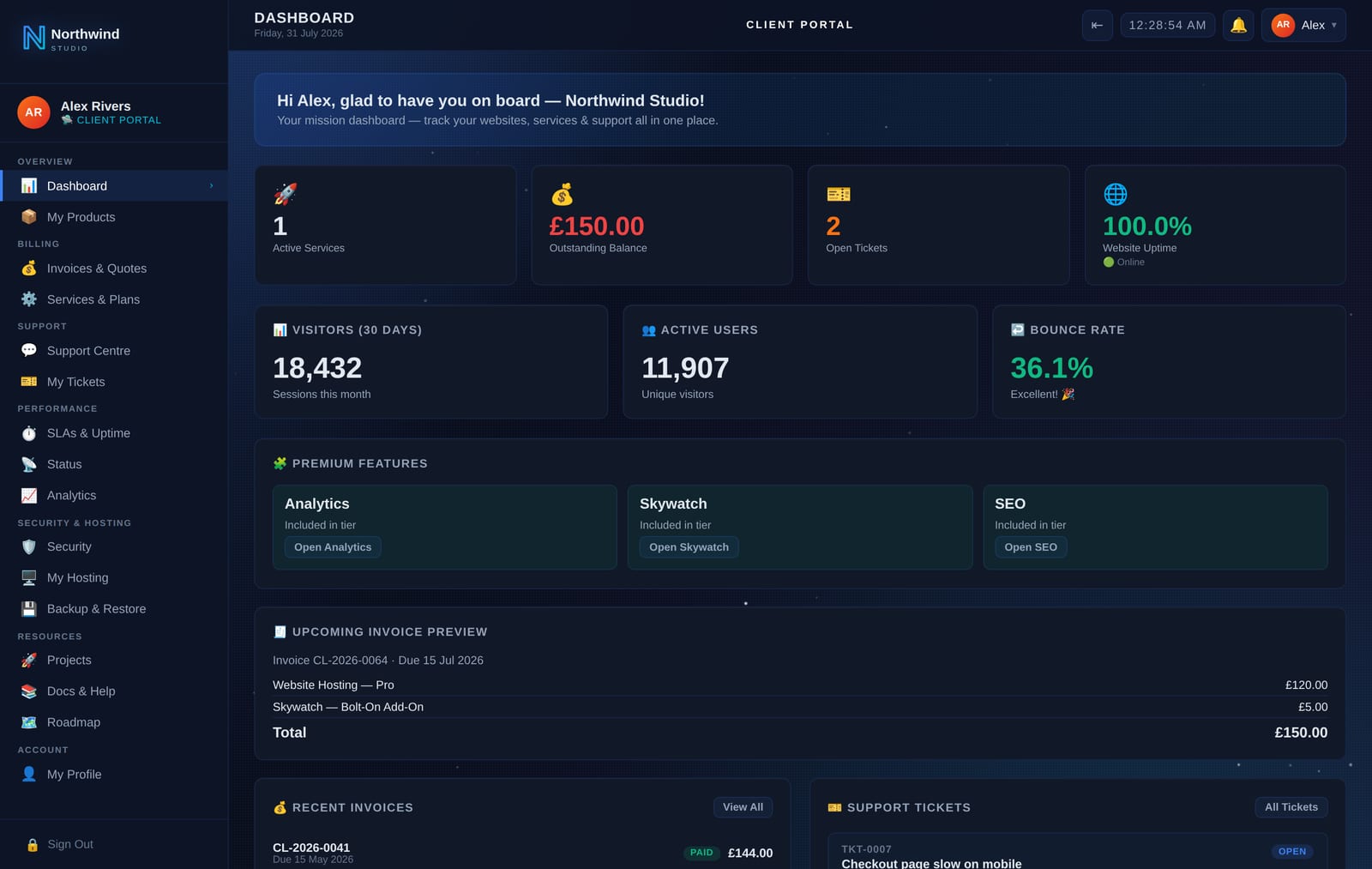
Task: Click the ticket icon on Open Tickets card
Action: tap(838, 194)
